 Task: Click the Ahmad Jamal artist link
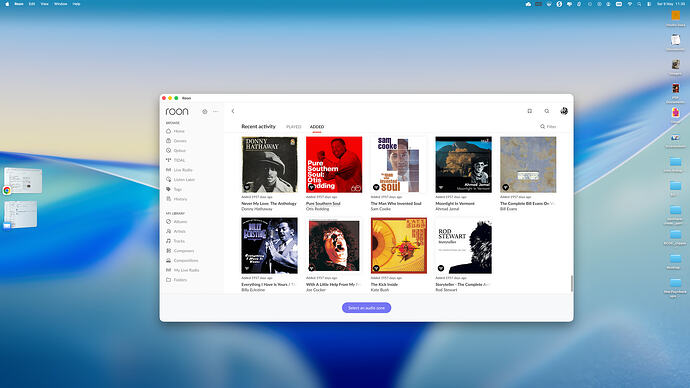pos(447,209)
